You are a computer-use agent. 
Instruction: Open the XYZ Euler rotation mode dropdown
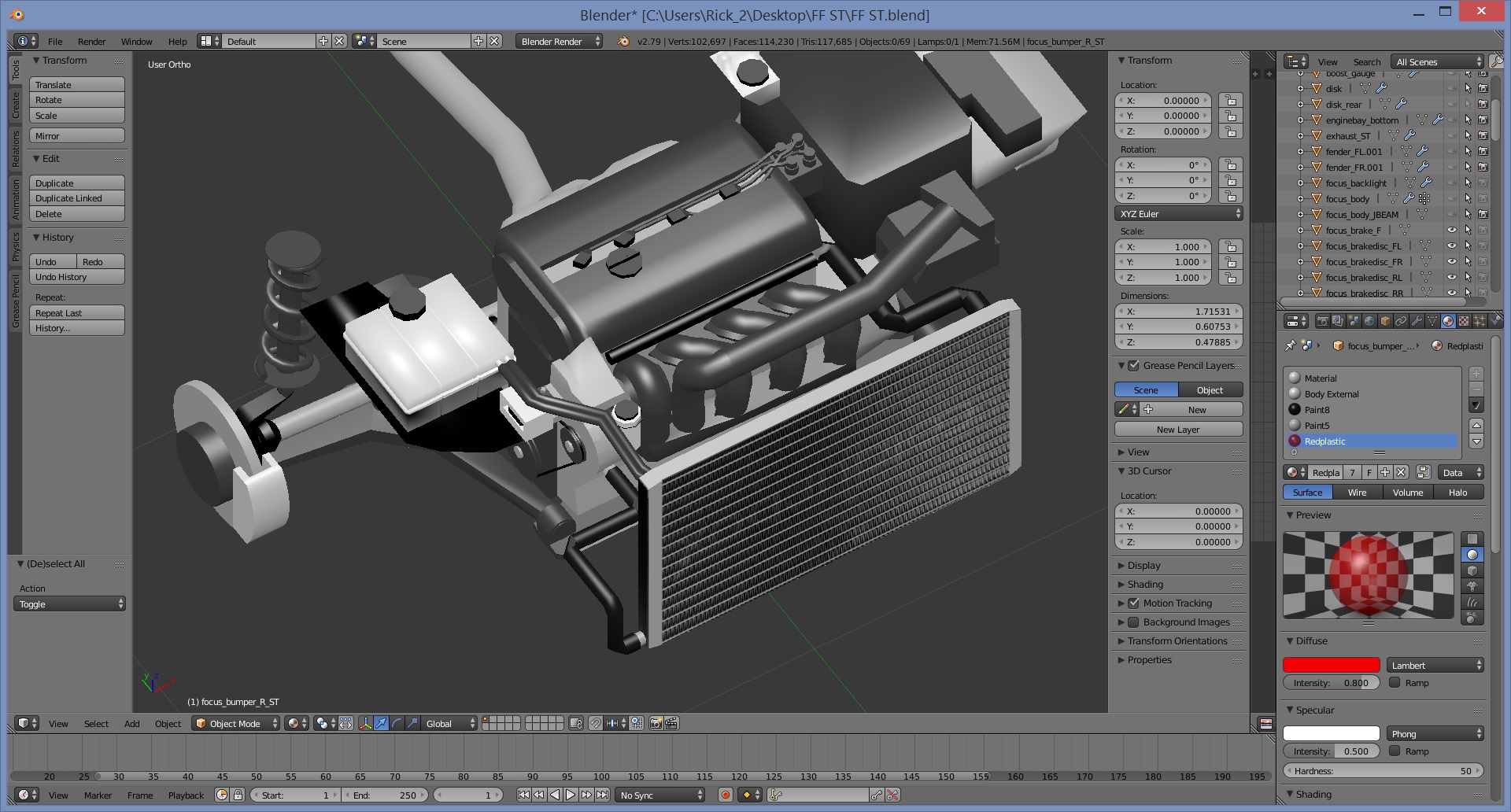(x=1178, y=213)
